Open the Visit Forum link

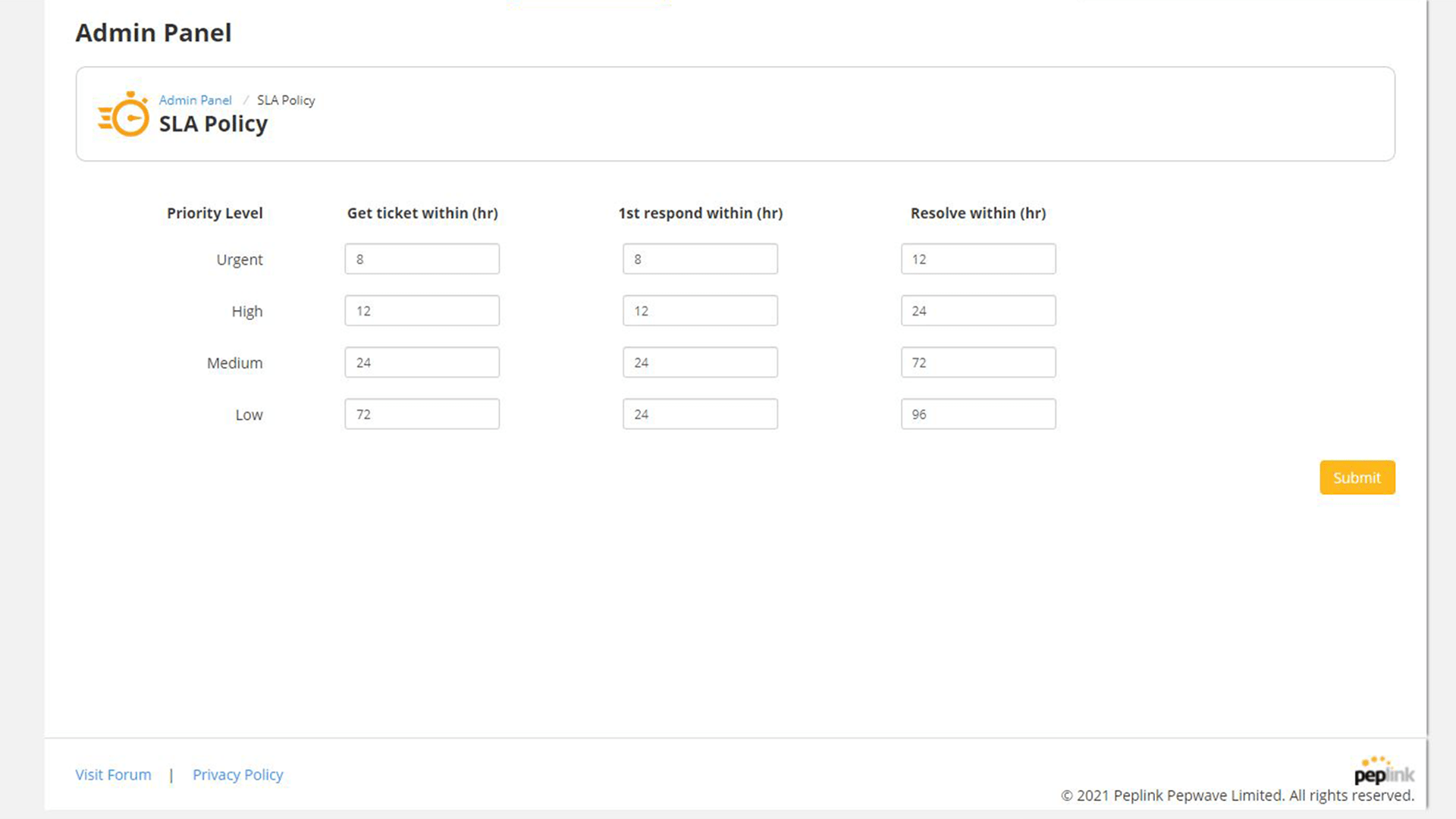click(x=113, y=774)
